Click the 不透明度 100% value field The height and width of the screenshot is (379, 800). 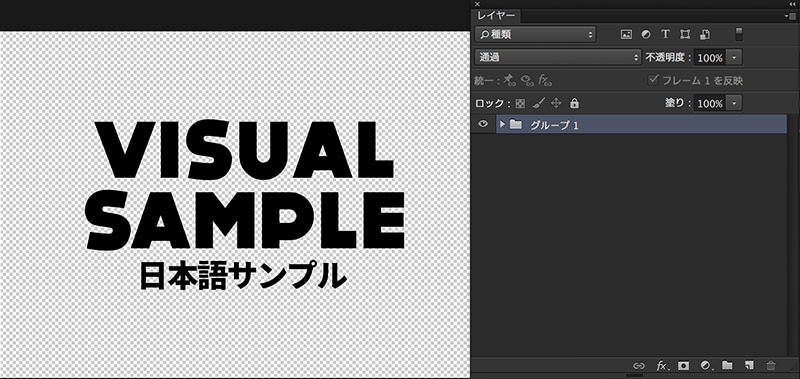tap(710, 58)
